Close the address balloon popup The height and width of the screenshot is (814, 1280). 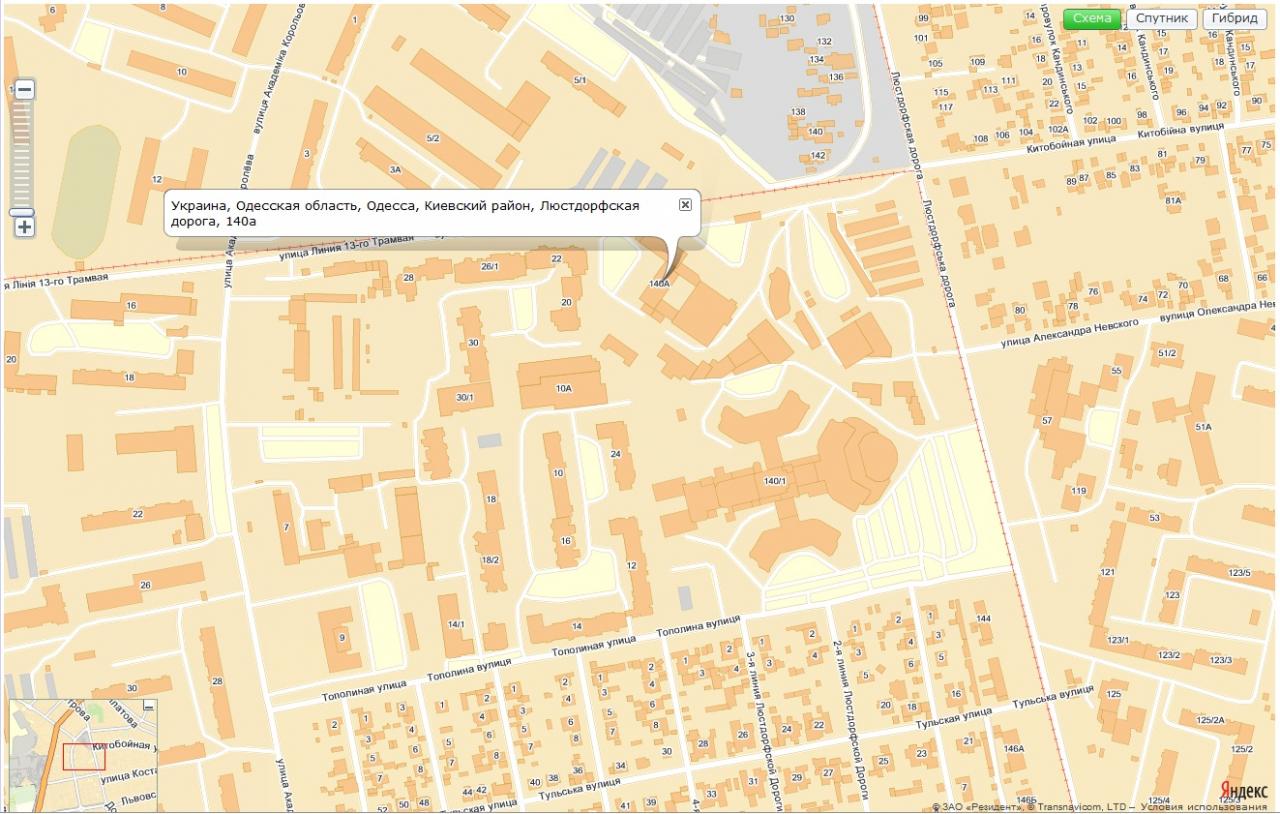click(685, 204)
